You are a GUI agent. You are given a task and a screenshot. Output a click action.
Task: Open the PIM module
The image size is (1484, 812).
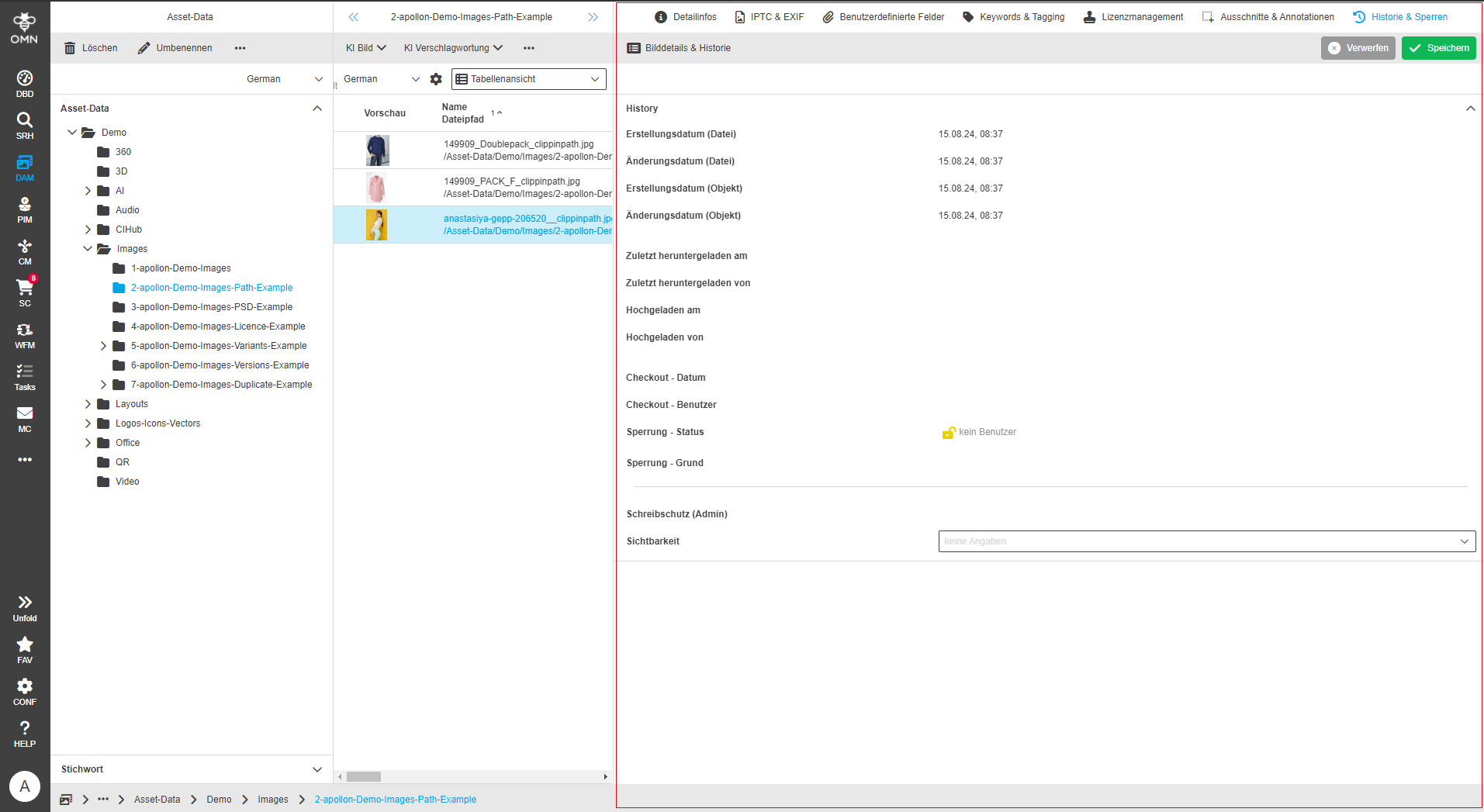[x=25, y=209]
